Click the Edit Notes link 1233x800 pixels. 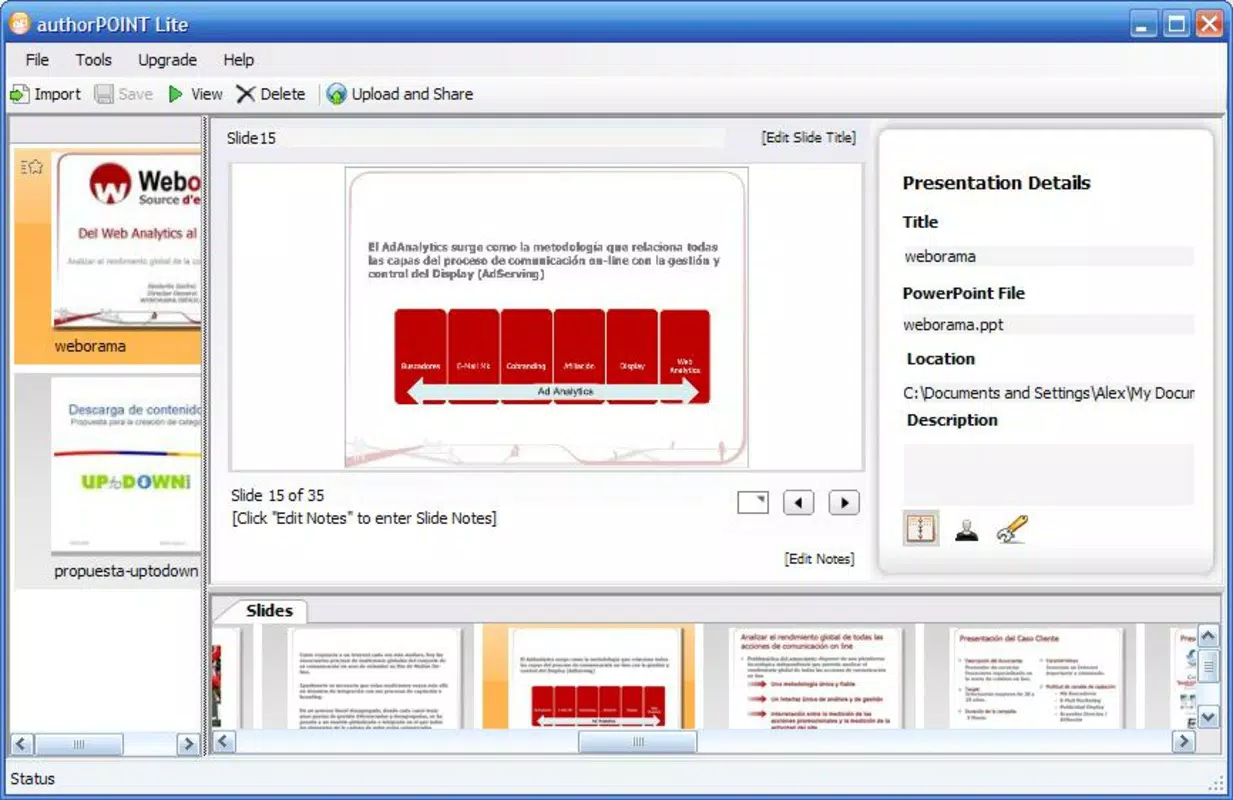click(x=820, y=559)
